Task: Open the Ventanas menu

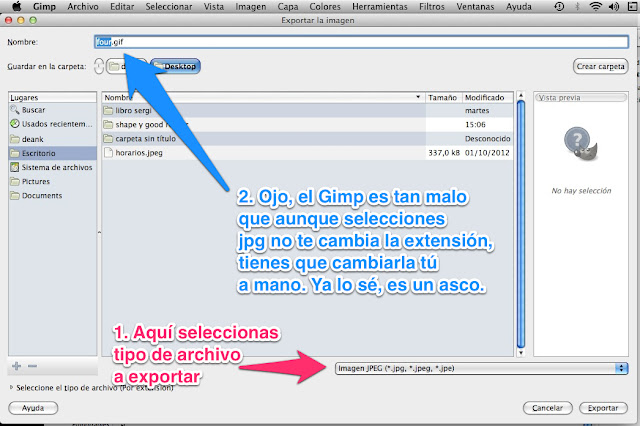Action: [475, 7]
